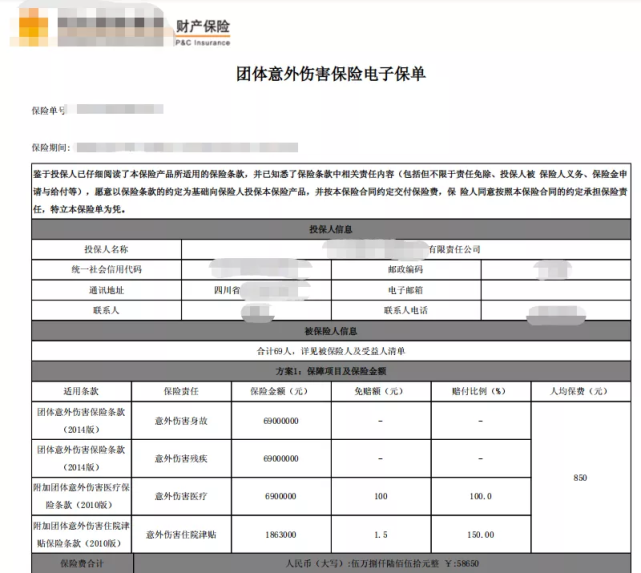Click the 适用条款 column header
Screen dimensions: 641x573
81,391
